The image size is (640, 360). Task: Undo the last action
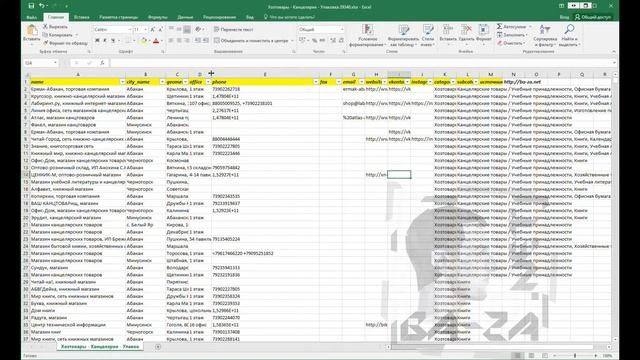point(42,6)
